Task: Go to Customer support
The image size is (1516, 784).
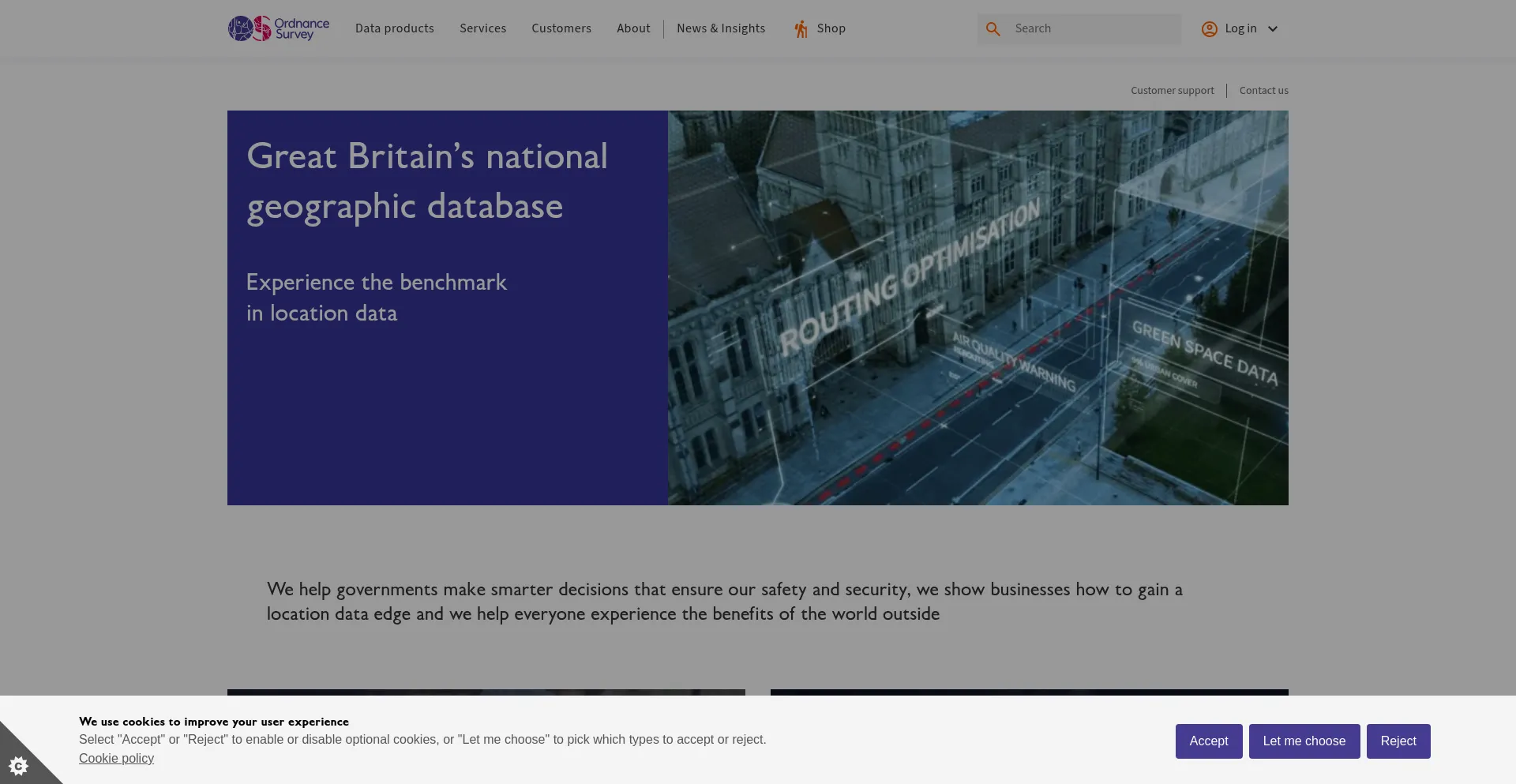Action: (1172, 90)
